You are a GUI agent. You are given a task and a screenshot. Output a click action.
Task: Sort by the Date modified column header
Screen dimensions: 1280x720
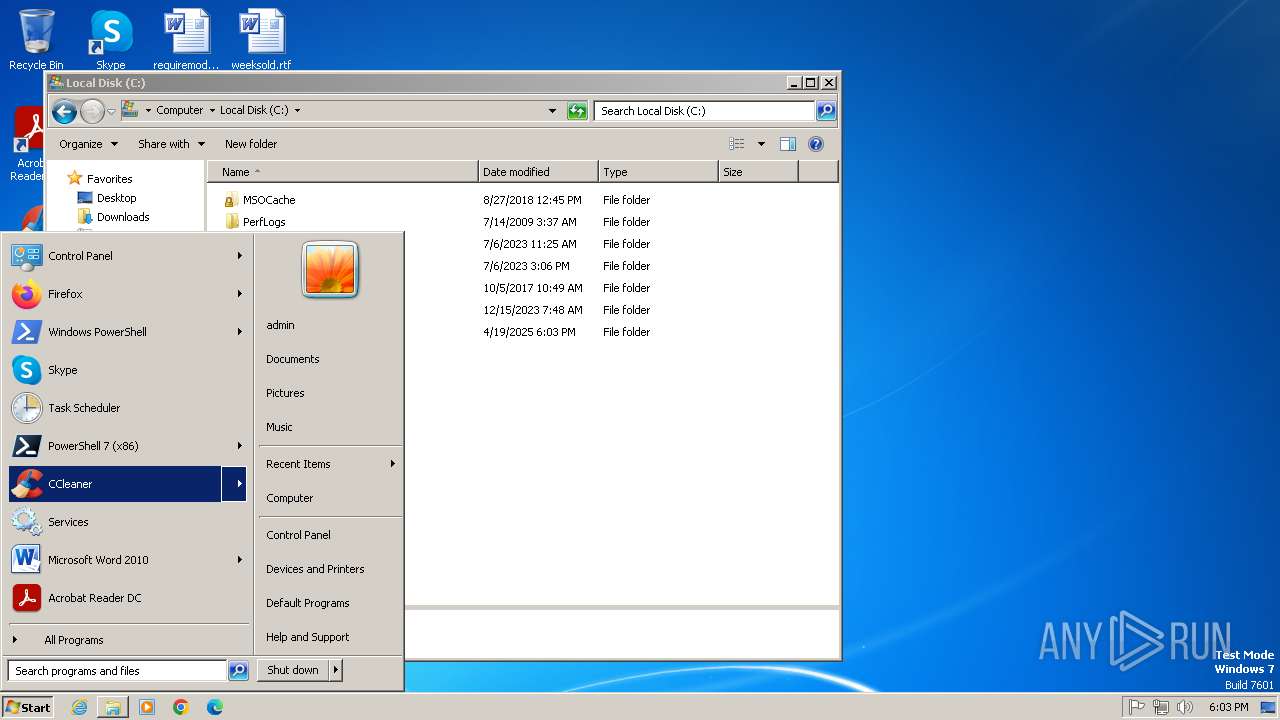pos(538,172)
